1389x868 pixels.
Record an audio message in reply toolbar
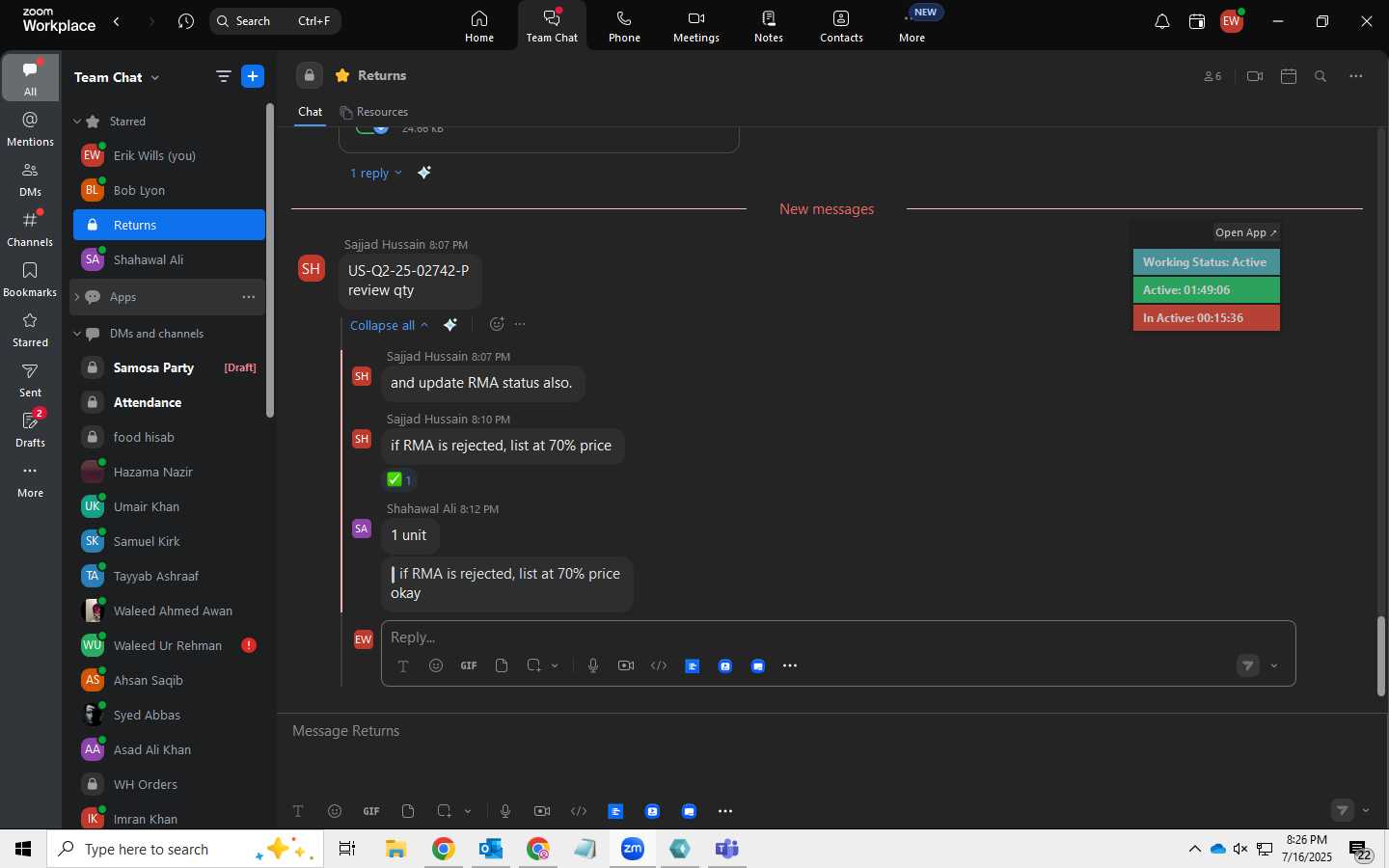[x=593, y=665]
